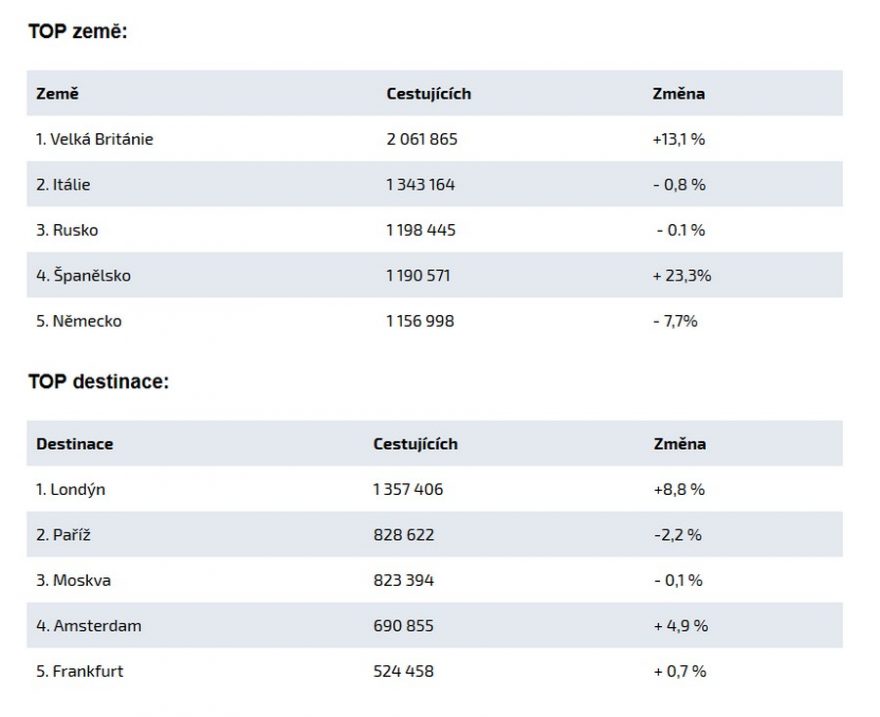This screenshot has height=717, width=880.
Task: Select the '3. Moskva' cell
Action: [73, 580]
